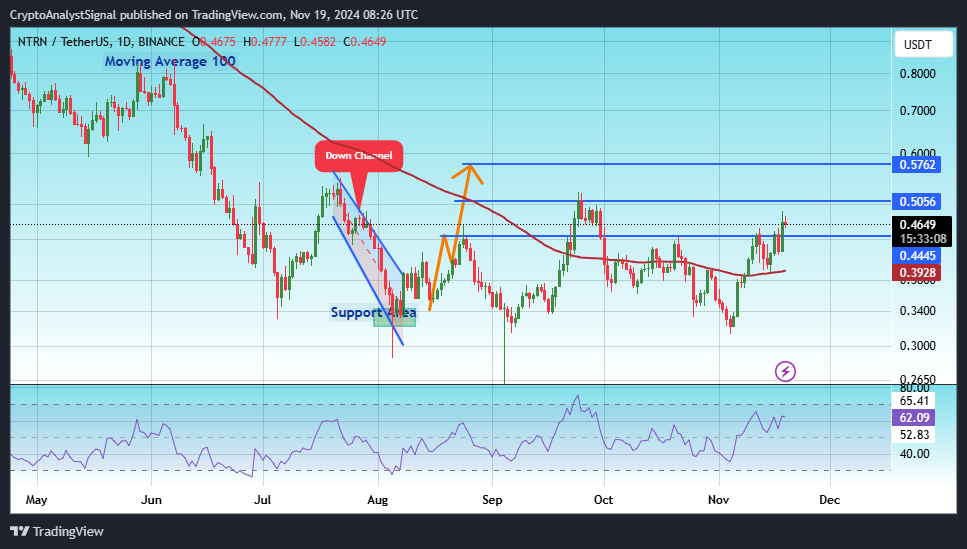Click the 0.5762 price level label
This screenshot has width=967, height=549.
(916, 165)
